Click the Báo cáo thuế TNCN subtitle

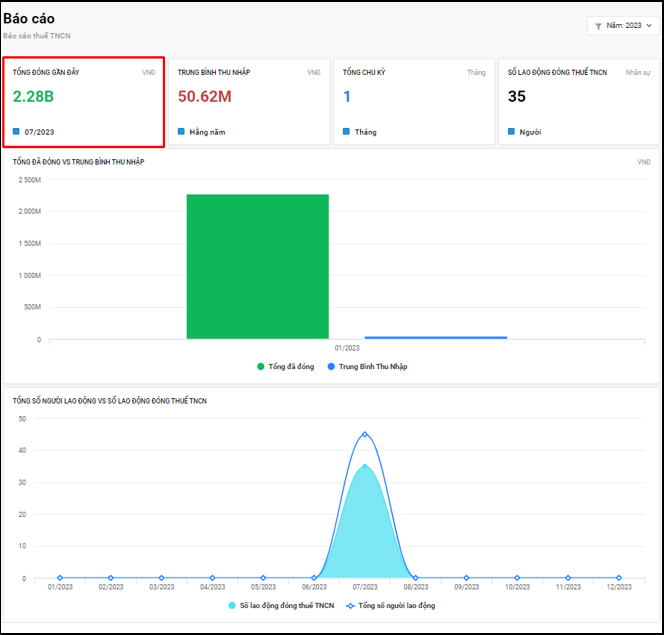point(37,36)
